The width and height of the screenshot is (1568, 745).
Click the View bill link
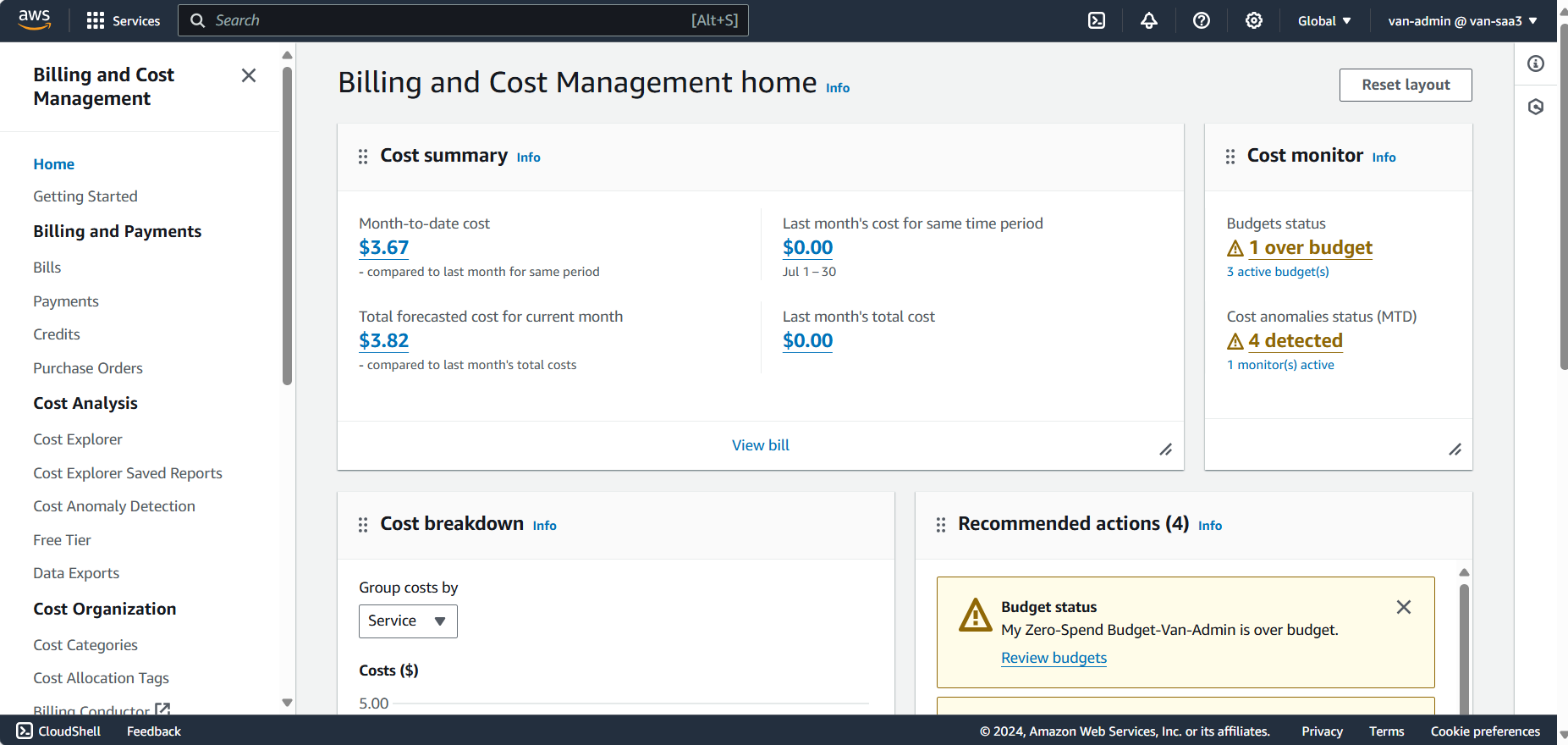click(x=761, y=445)
